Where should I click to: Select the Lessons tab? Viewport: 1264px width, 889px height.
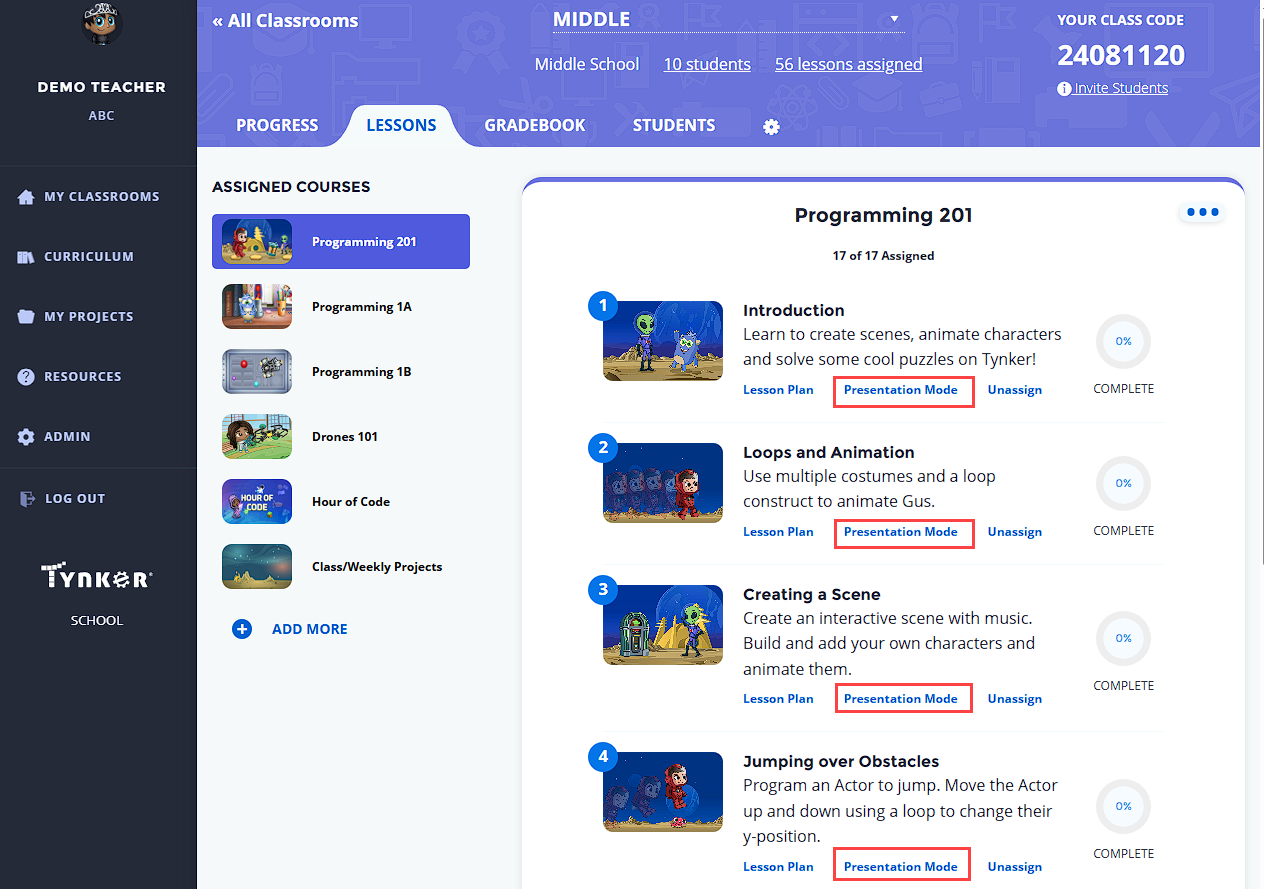[401, 125]
